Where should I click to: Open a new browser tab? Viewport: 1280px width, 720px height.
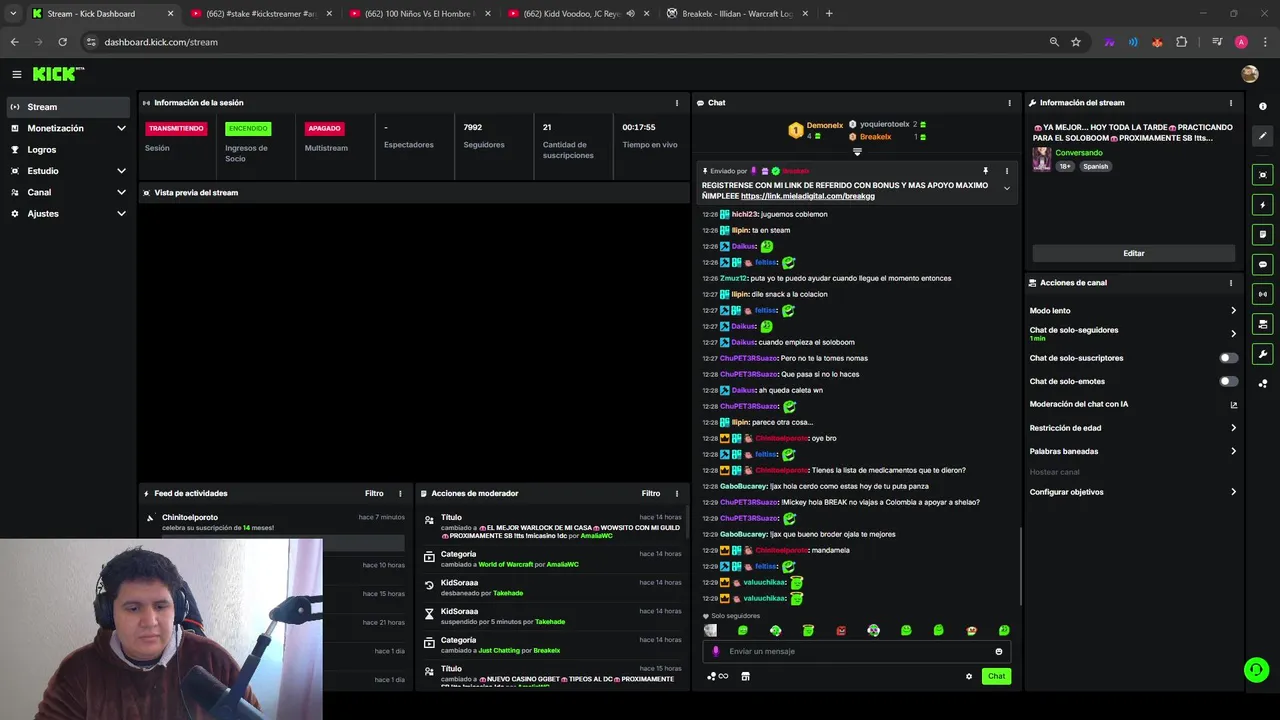pyautogui.click(x=829, y=14)
